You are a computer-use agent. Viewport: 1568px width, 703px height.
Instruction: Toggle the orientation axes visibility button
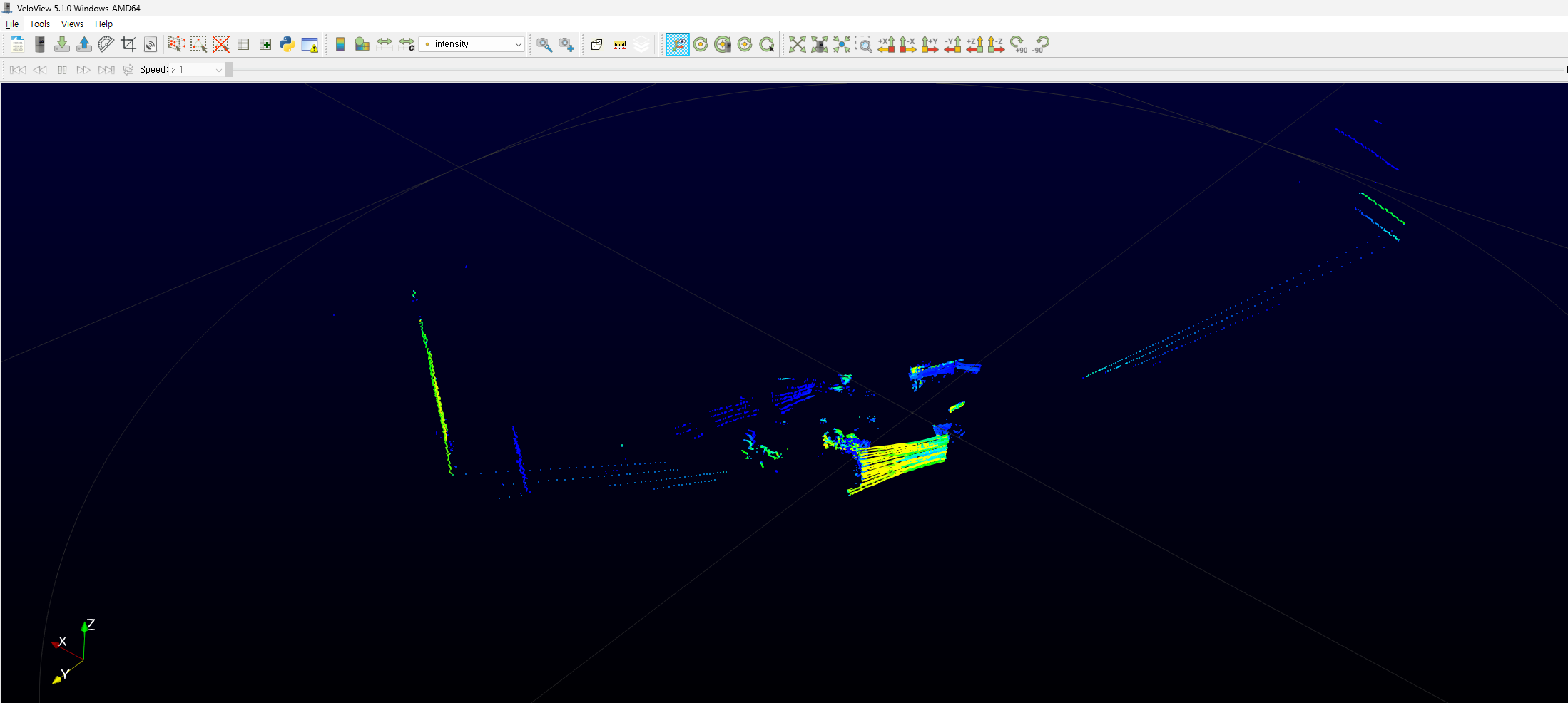(678, 44)
